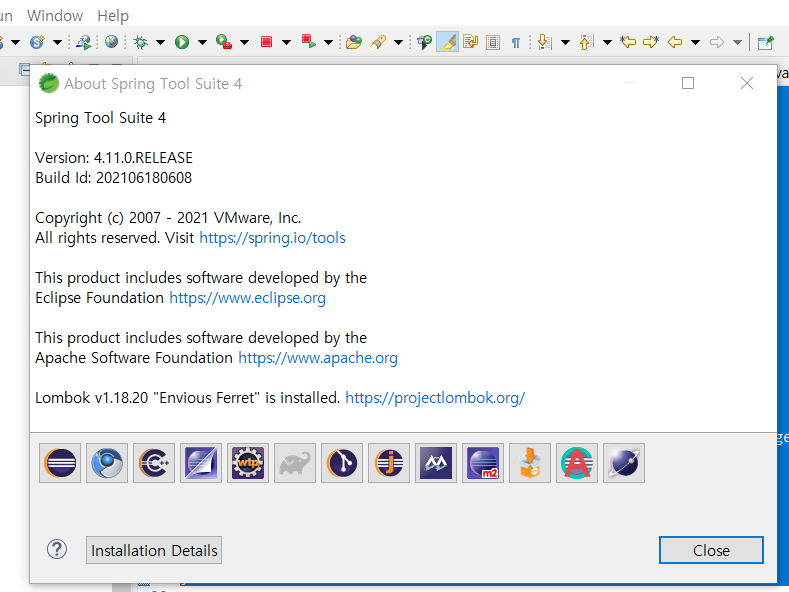Open dropdown beside the flashlight Search icon
This screenshot has height=592, width=789.
(x=399, y=42)
